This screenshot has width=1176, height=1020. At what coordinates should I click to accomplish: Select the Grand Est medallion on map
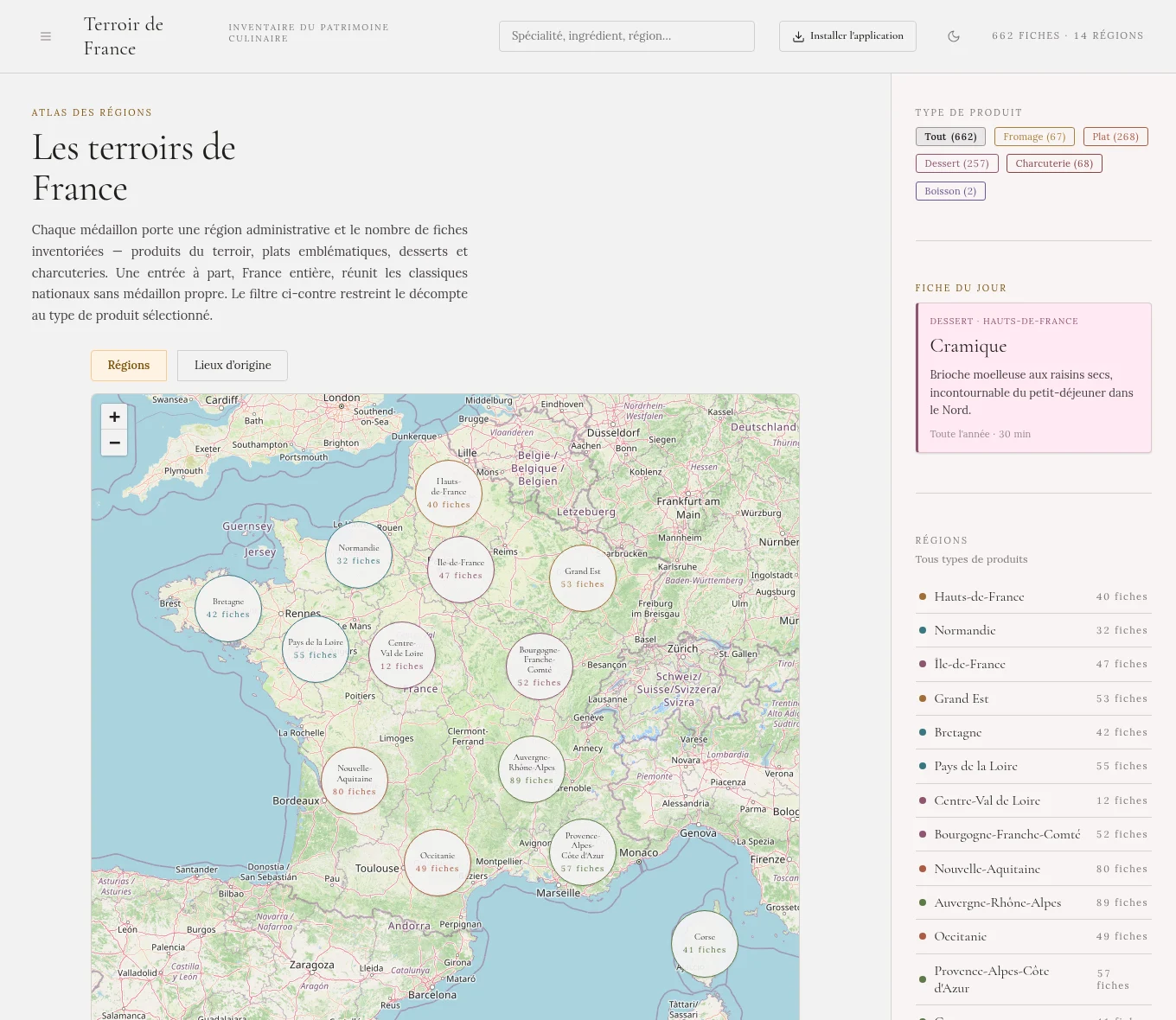pos(584,578)
